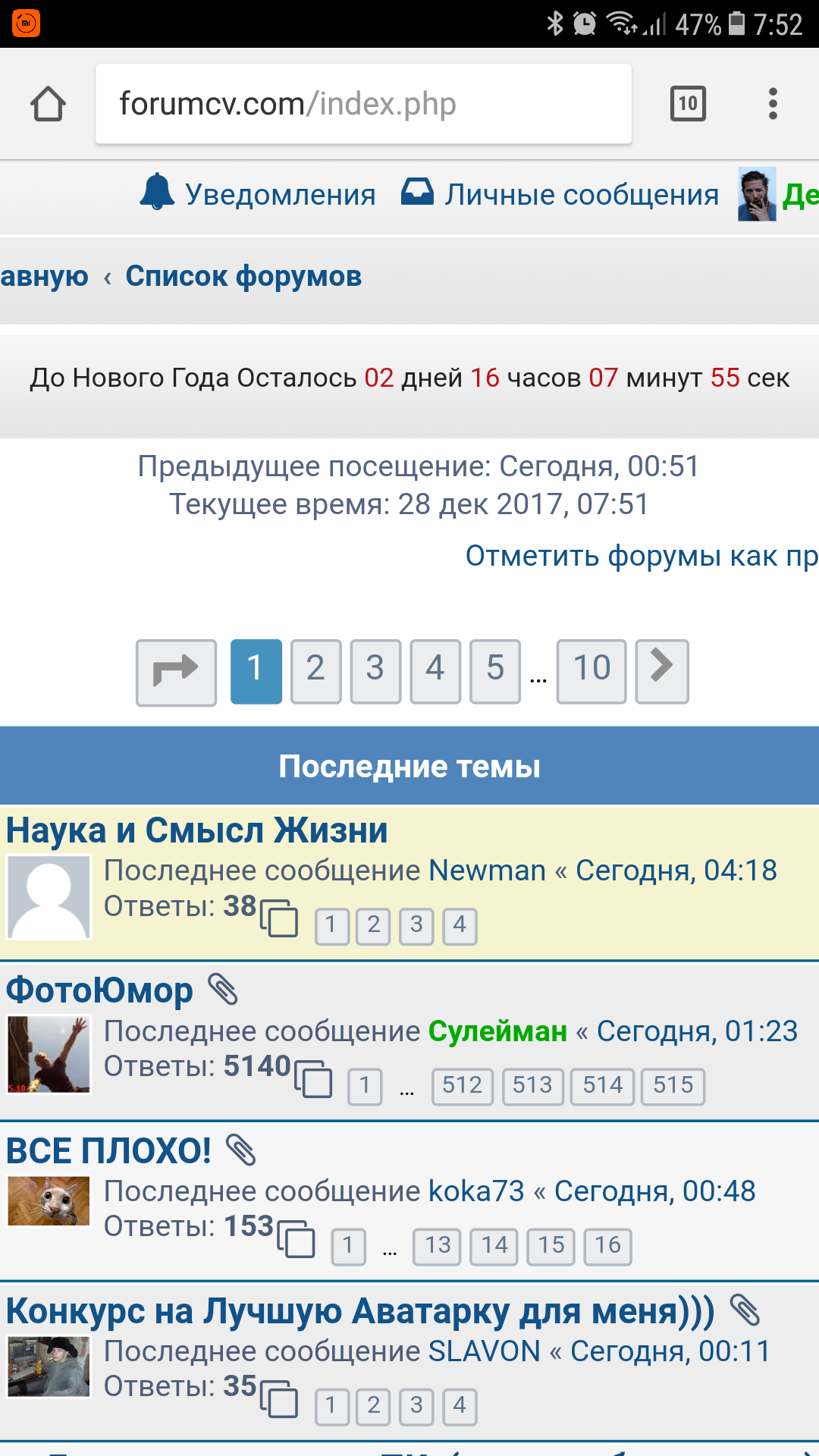Open topic ВСЕ ПЛОХО!
819x1456 pixels.
[108, 1150]
